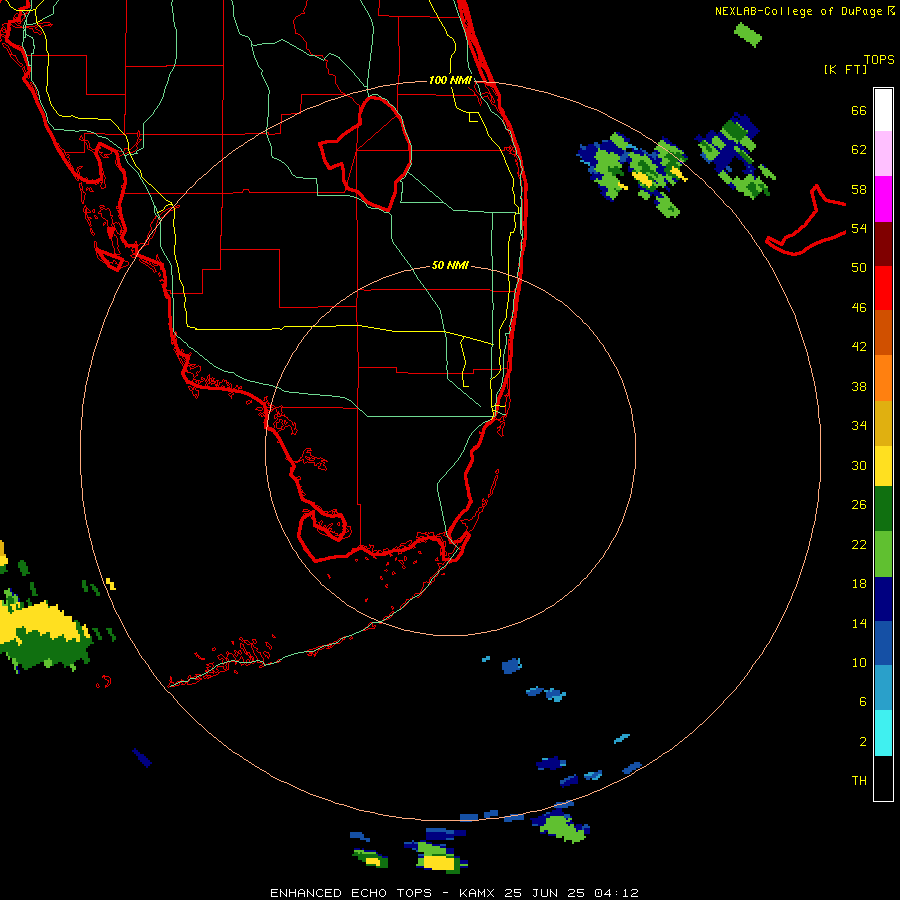Click the yellow 34 kft legend swatch
This screenshot has height=900, width=900.
tap(883, 466)
